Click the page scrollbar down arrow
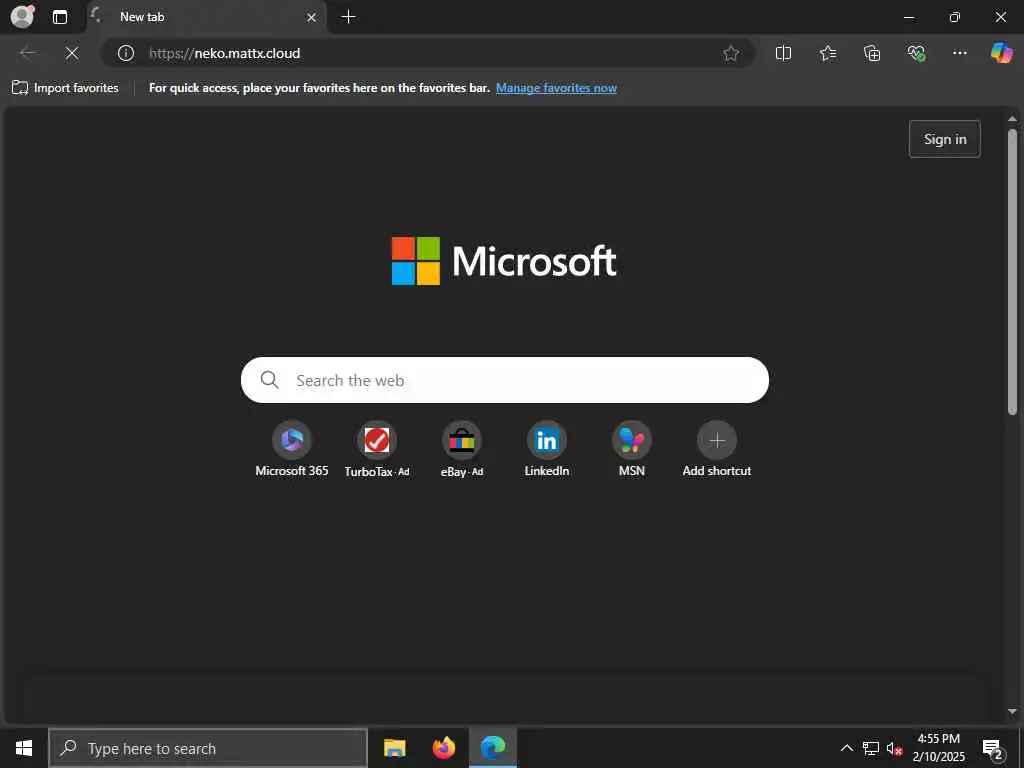 pyautogui.click(x=1012, y=711)
